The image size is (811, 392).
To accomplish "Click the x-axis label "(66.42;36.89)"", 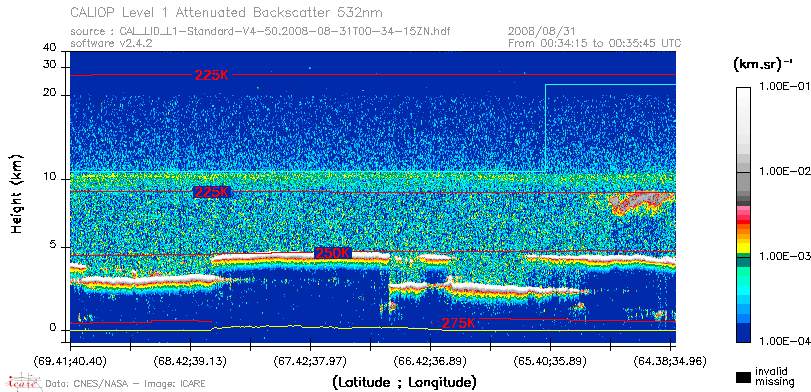I will click(x=430, y=361).
